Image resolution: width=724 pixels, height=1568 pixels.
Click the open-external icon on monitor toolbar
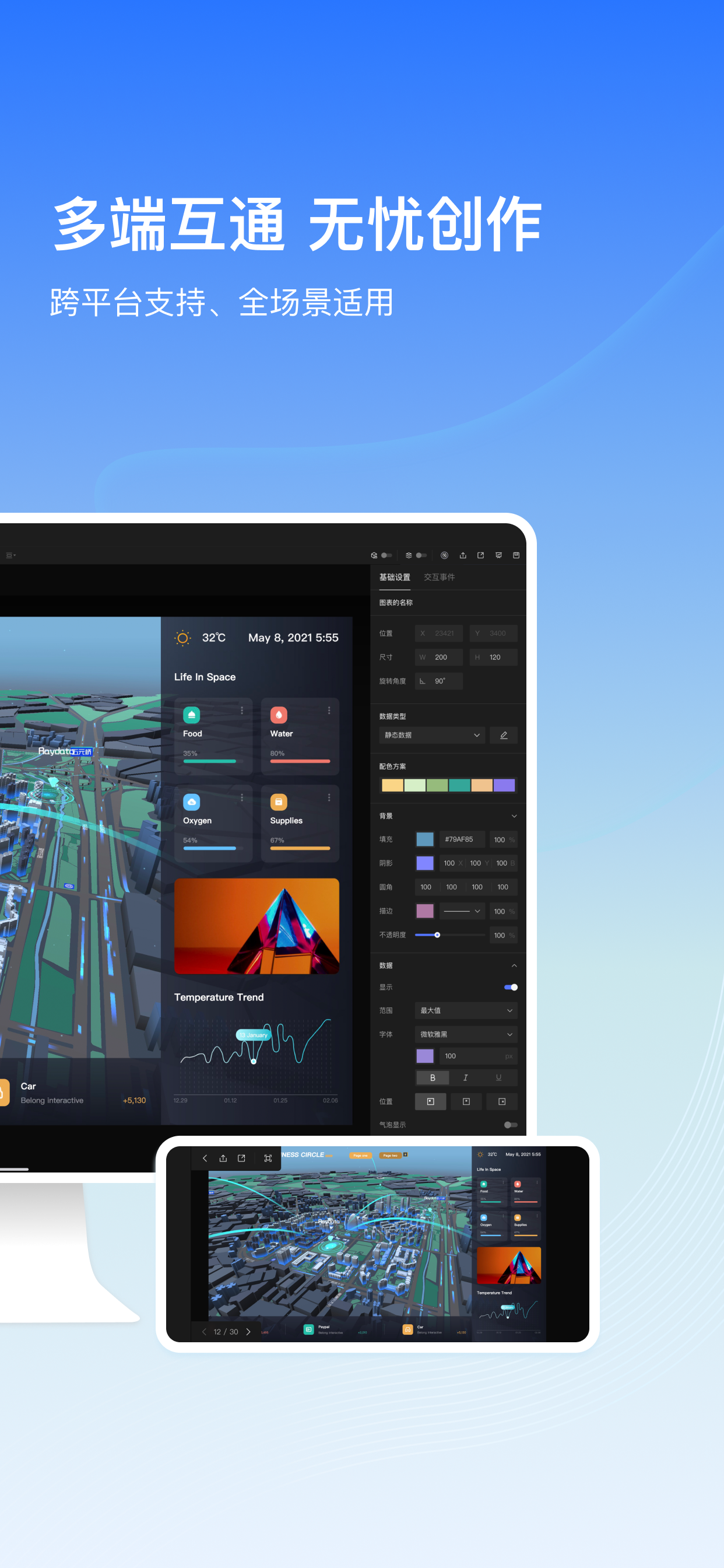tap(481, 555)
